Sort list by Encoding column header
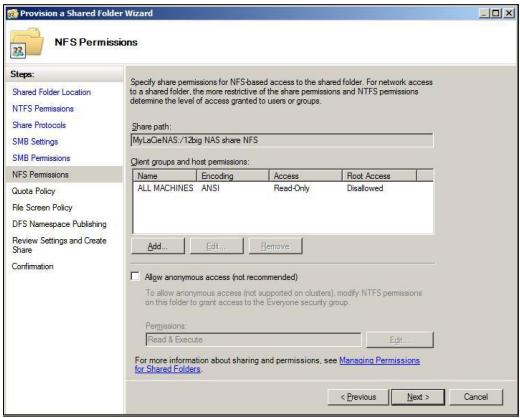Screen dimensions: 520x418 233,176
